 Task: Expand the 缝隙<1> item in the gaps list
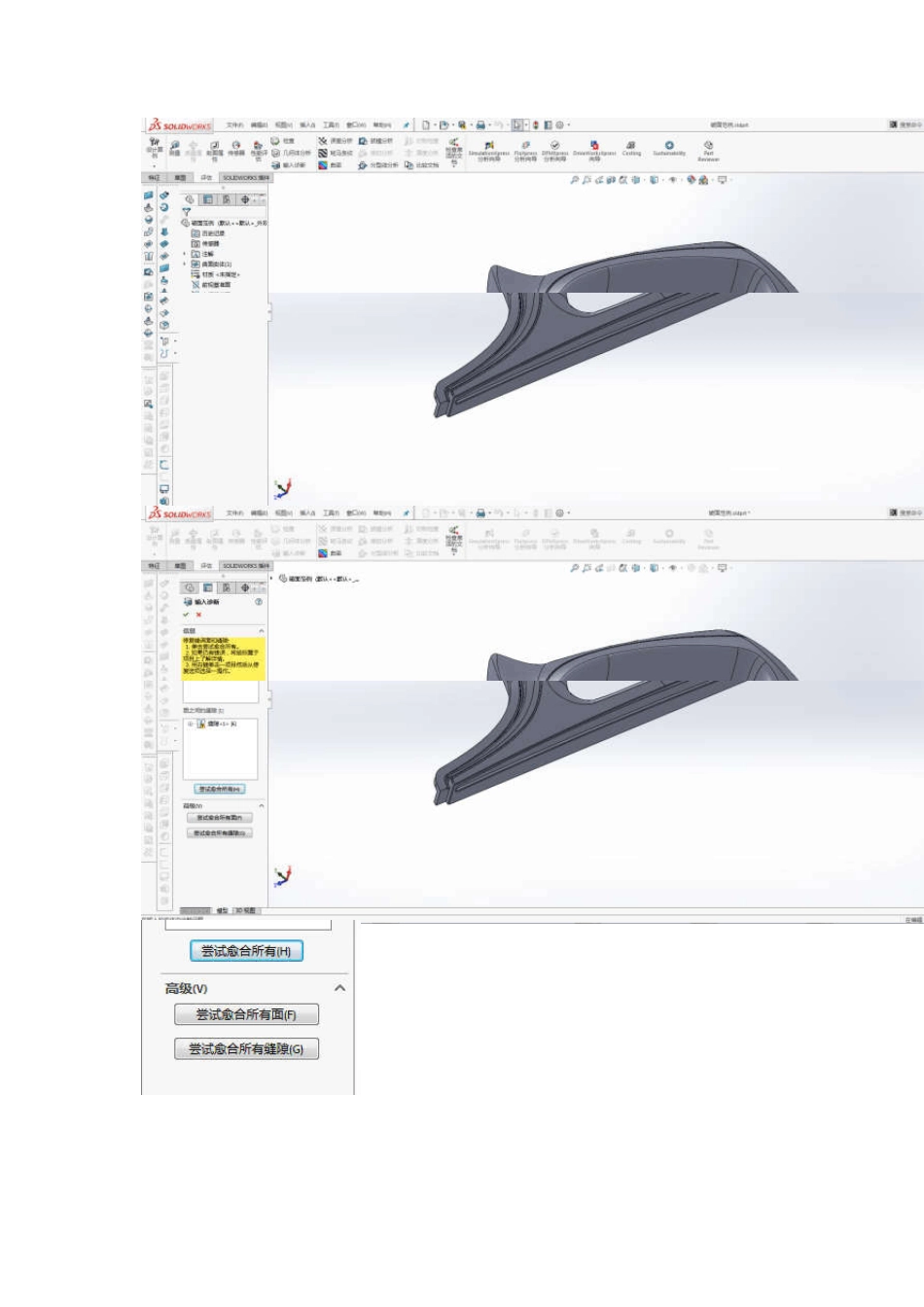coord(190,724)
